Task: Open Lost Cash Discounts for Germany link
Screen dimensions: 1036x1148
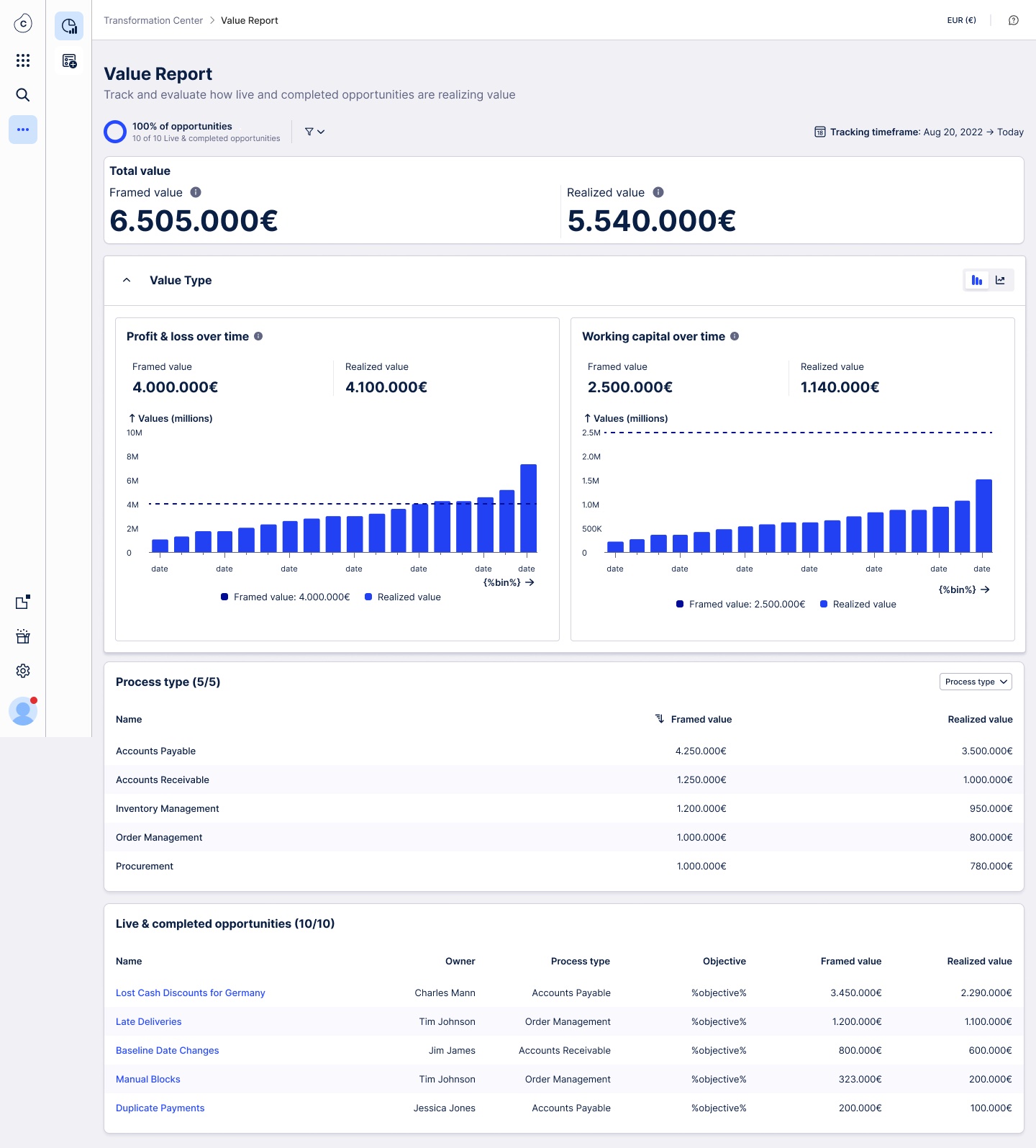Action: (191, 993)
